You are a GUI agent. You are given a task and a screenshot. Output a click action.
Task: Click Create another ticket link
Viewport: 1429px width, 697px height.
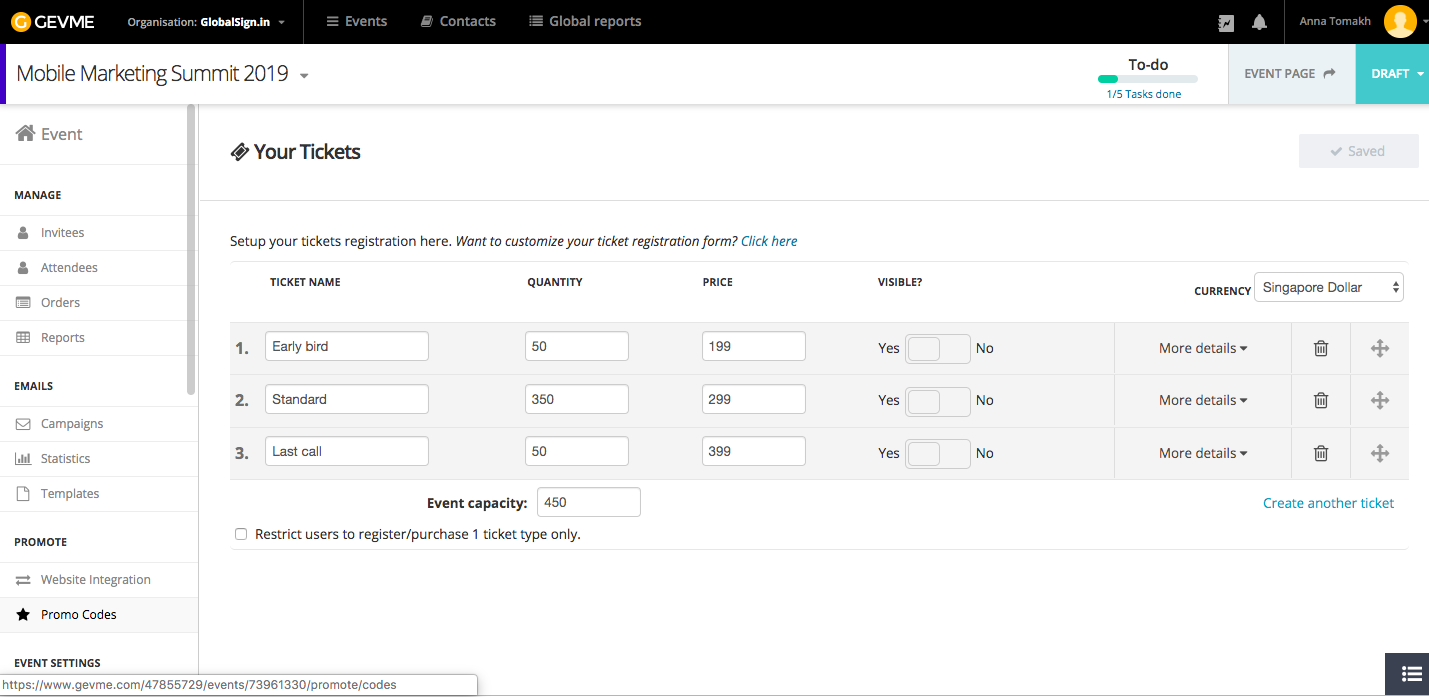click(x=1328, y=503)
